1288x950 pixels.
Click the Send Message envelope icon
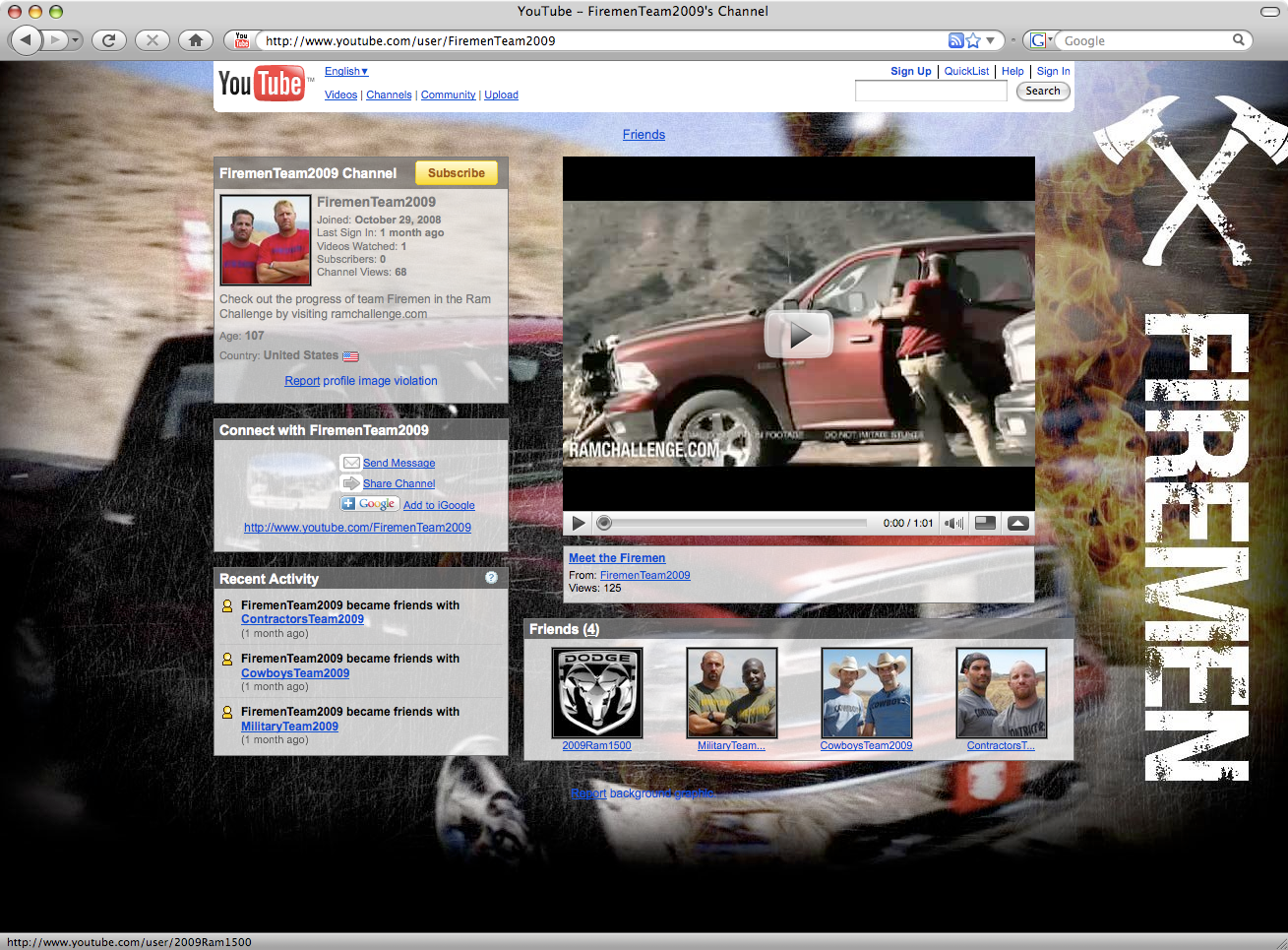[x=350, y=463]
